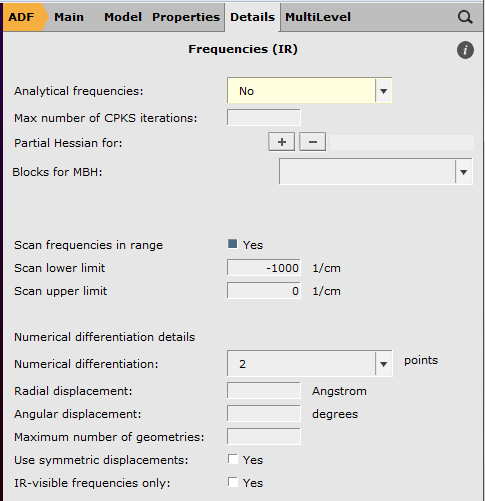Remove atoms with Partial Hessian minus button
Viewport: 485px width, 501px height.
click(312, 142)
